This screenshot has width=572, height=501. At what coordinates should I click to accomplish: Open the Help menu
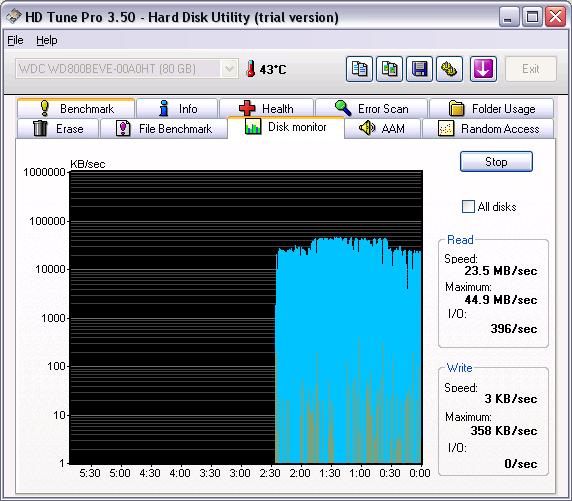pos(47,40)
